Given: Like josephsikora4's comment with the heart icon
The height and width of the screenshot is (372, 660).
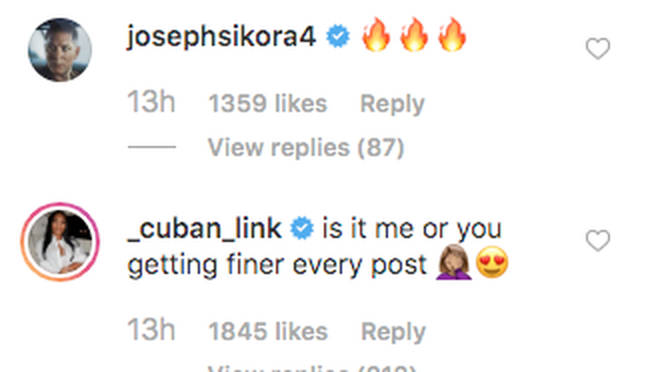Looking at the screenshot, I should point(598,48).
